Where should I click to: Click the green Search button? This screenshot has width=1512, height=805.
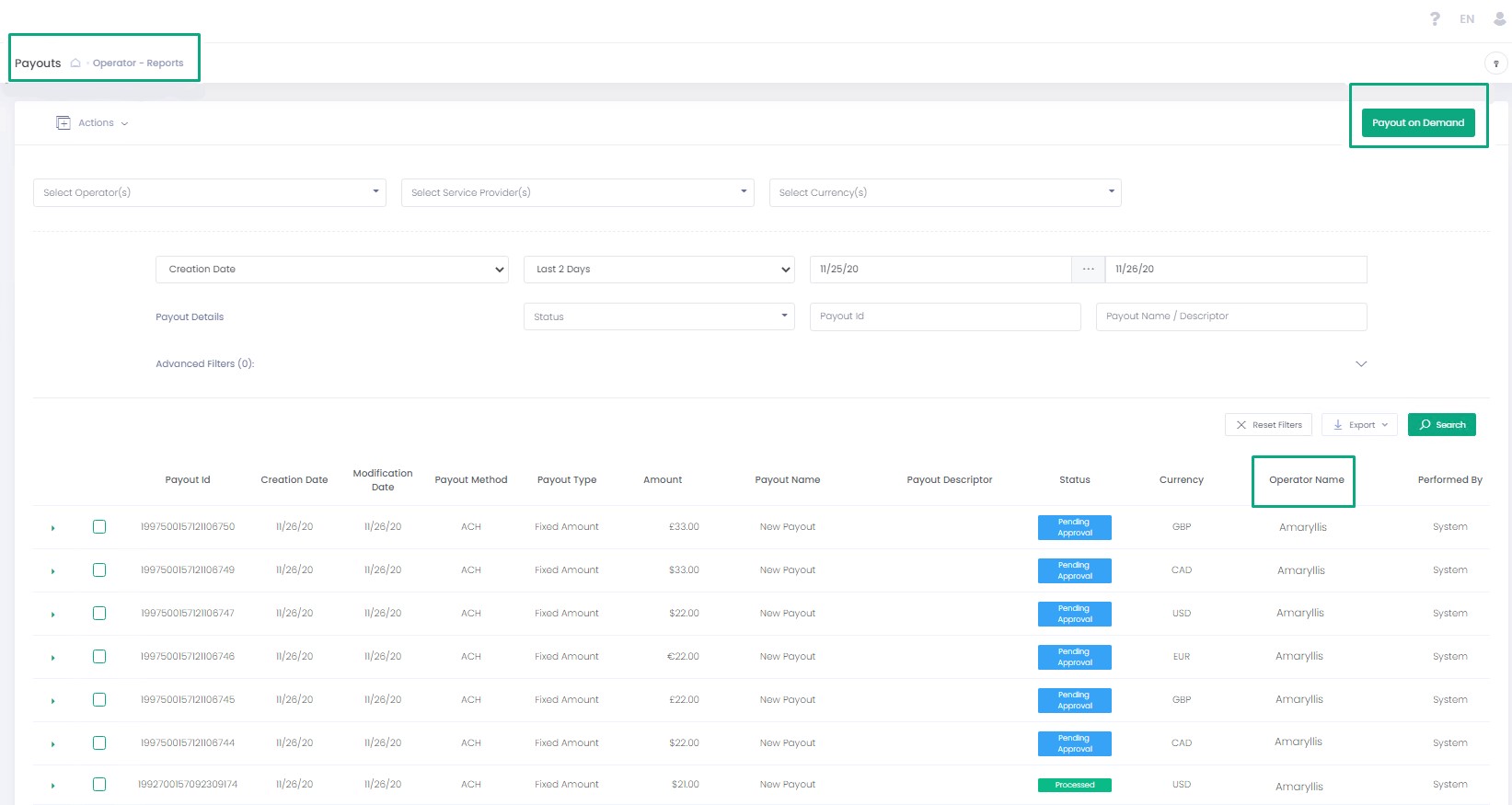pyautogui.click(x=1441, y=425)
